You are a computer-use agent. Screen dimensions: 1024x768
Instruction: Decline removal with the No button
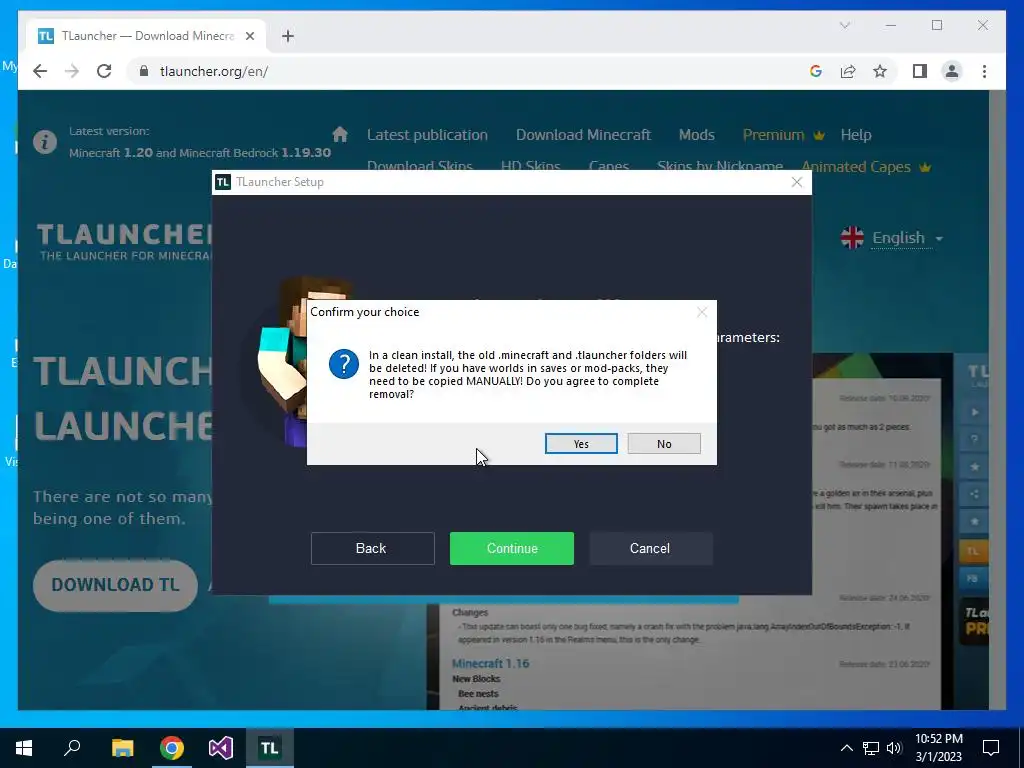point(664,443)
